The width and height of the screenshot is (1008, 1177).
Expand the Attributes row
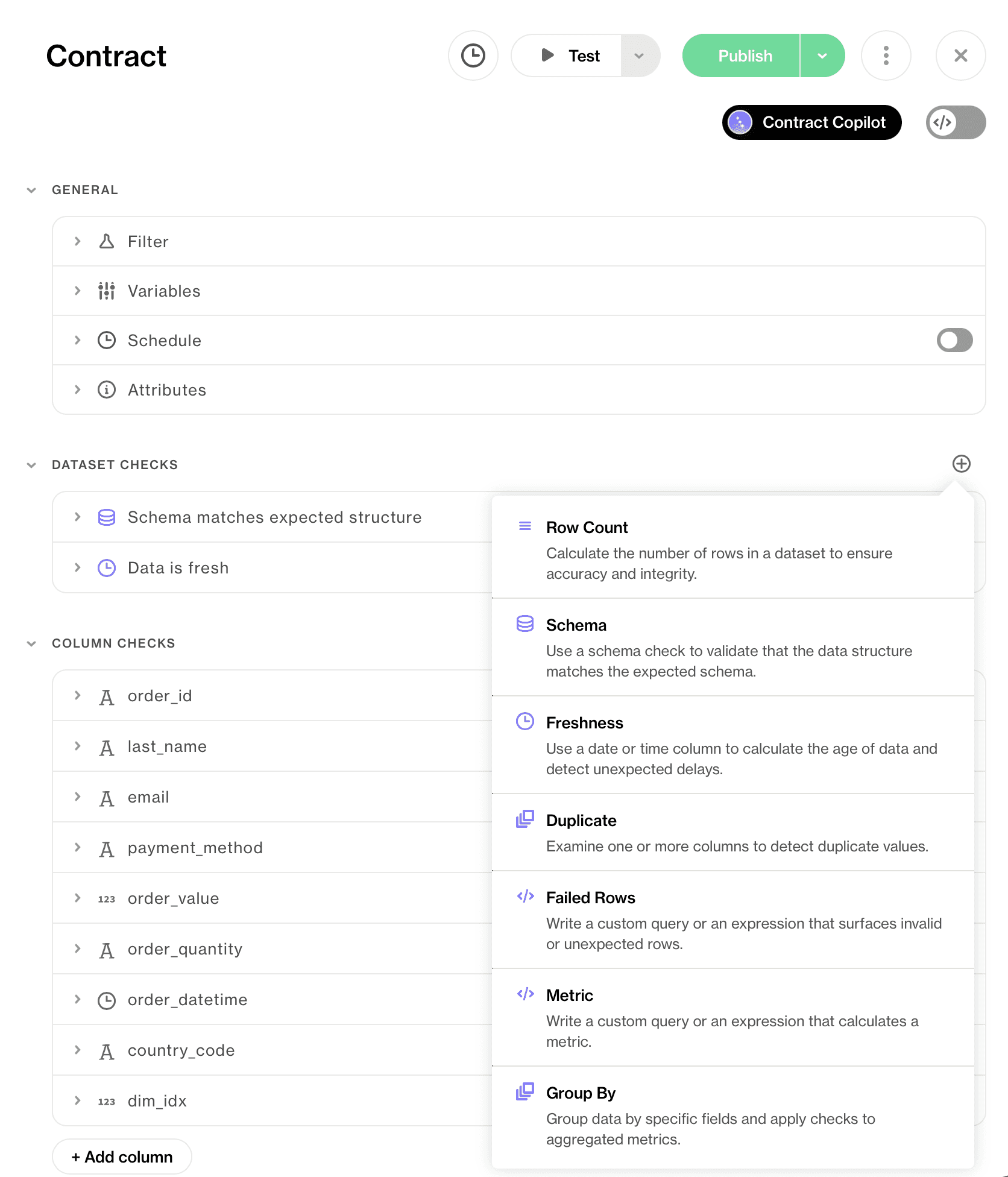point(78,390)
